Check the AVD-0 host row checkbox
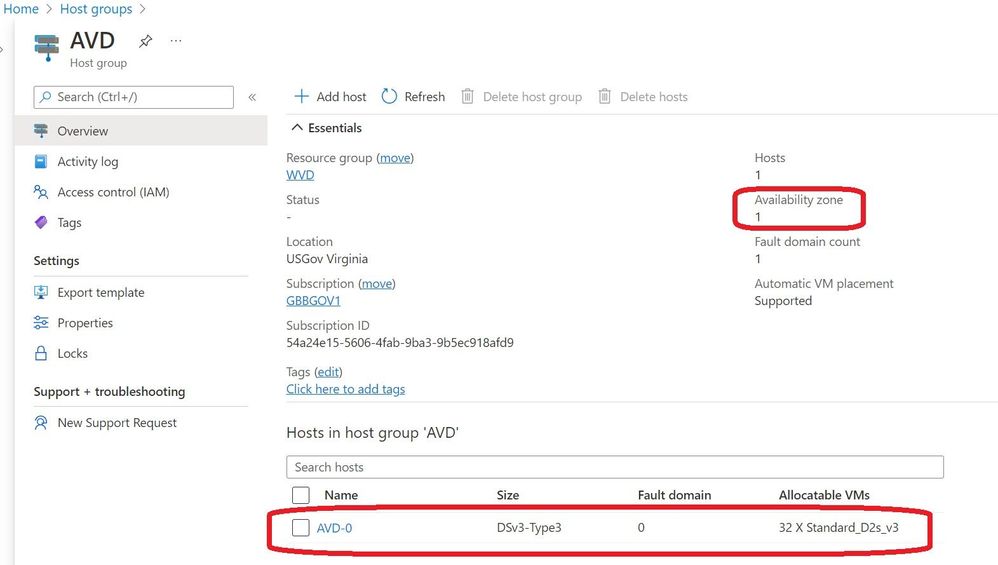The height and width of the screenshot is (565, 998). [x=301, y=528]
